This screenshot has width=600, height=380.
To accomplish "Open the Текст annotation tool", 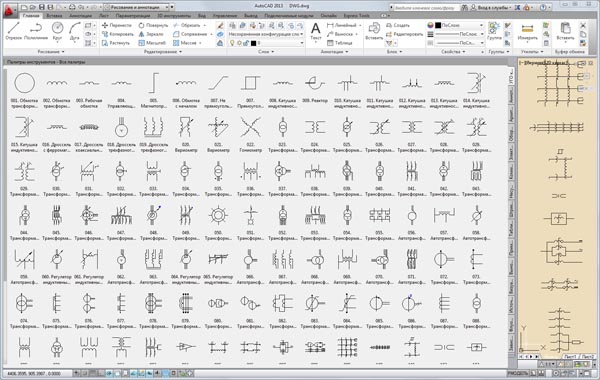I will point(316,31).
